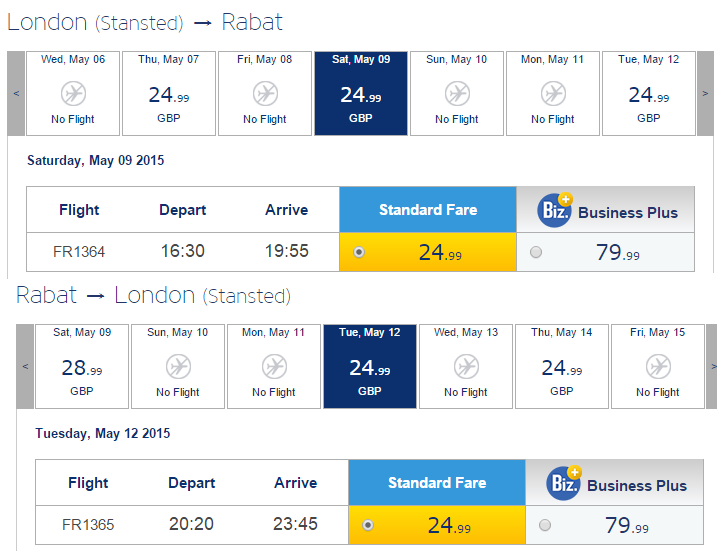Click no-flight plane icon for Wed, May 06
This screenshot has height=551, width=717.
tap(73, 94)
